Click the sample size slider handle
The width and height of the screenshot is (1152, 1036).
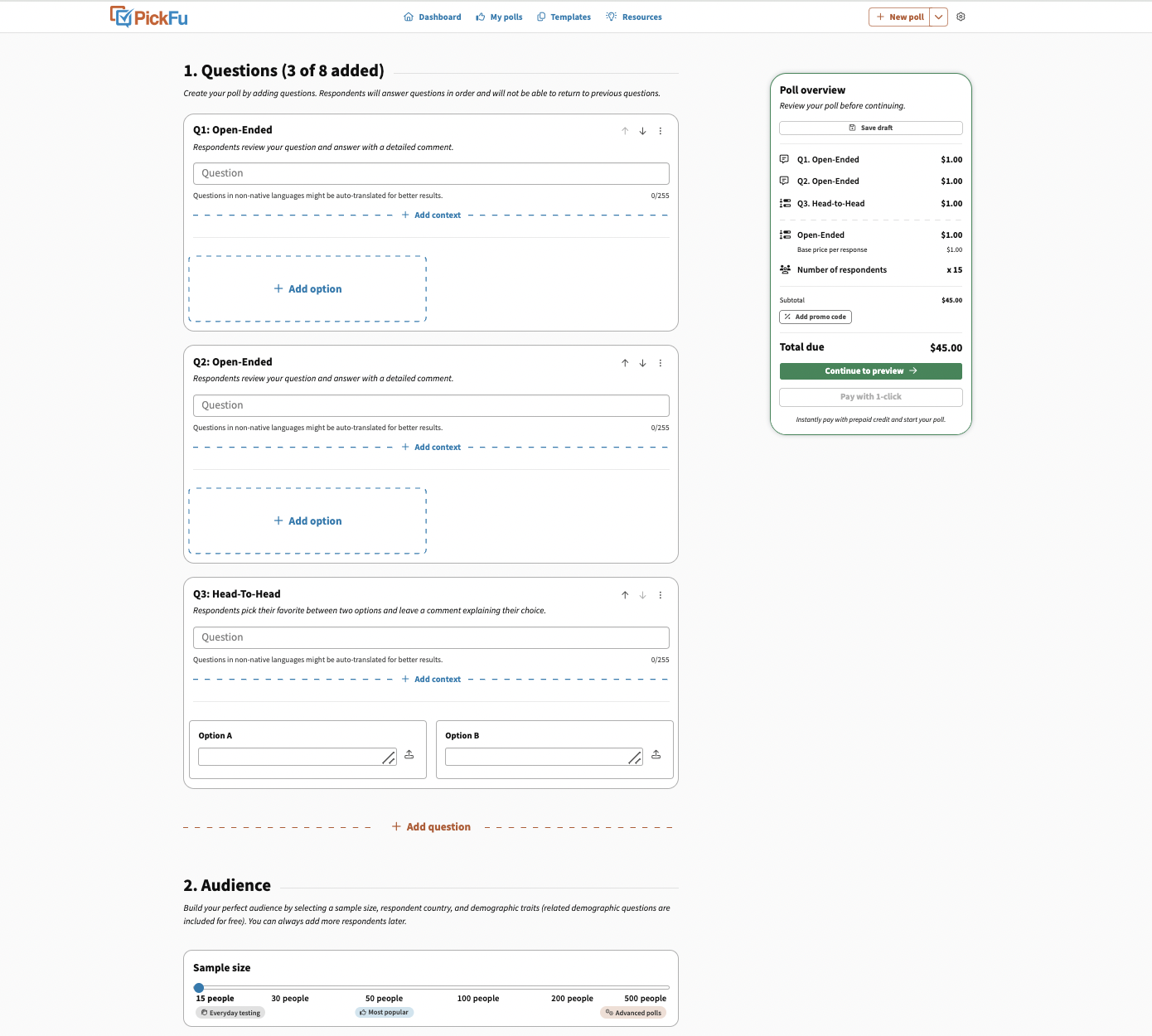tap(199, 987)
